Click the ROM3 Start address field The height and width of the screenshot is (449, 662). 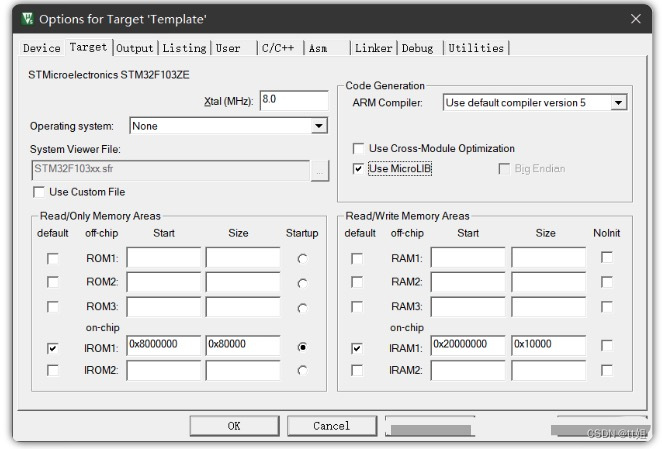[x=164, y=307]
